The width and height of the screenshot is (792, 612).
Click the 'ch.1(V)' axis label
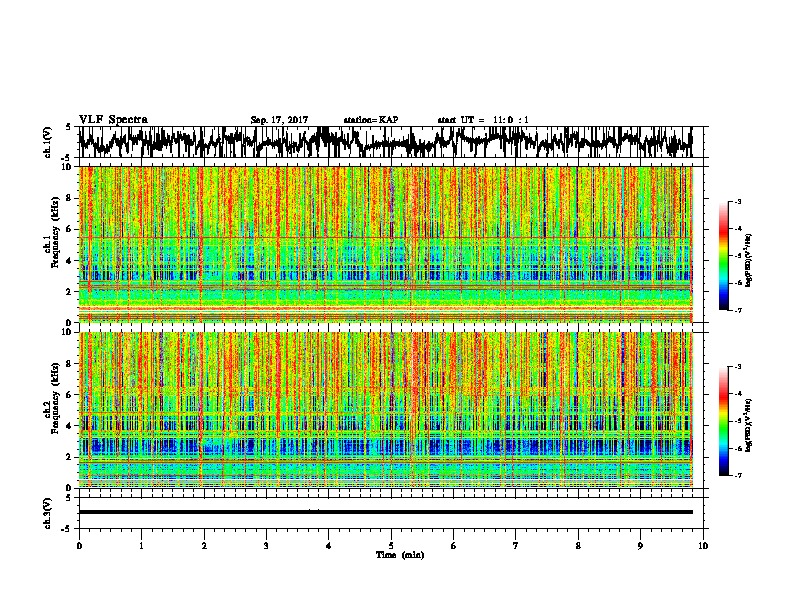[47, 142]
